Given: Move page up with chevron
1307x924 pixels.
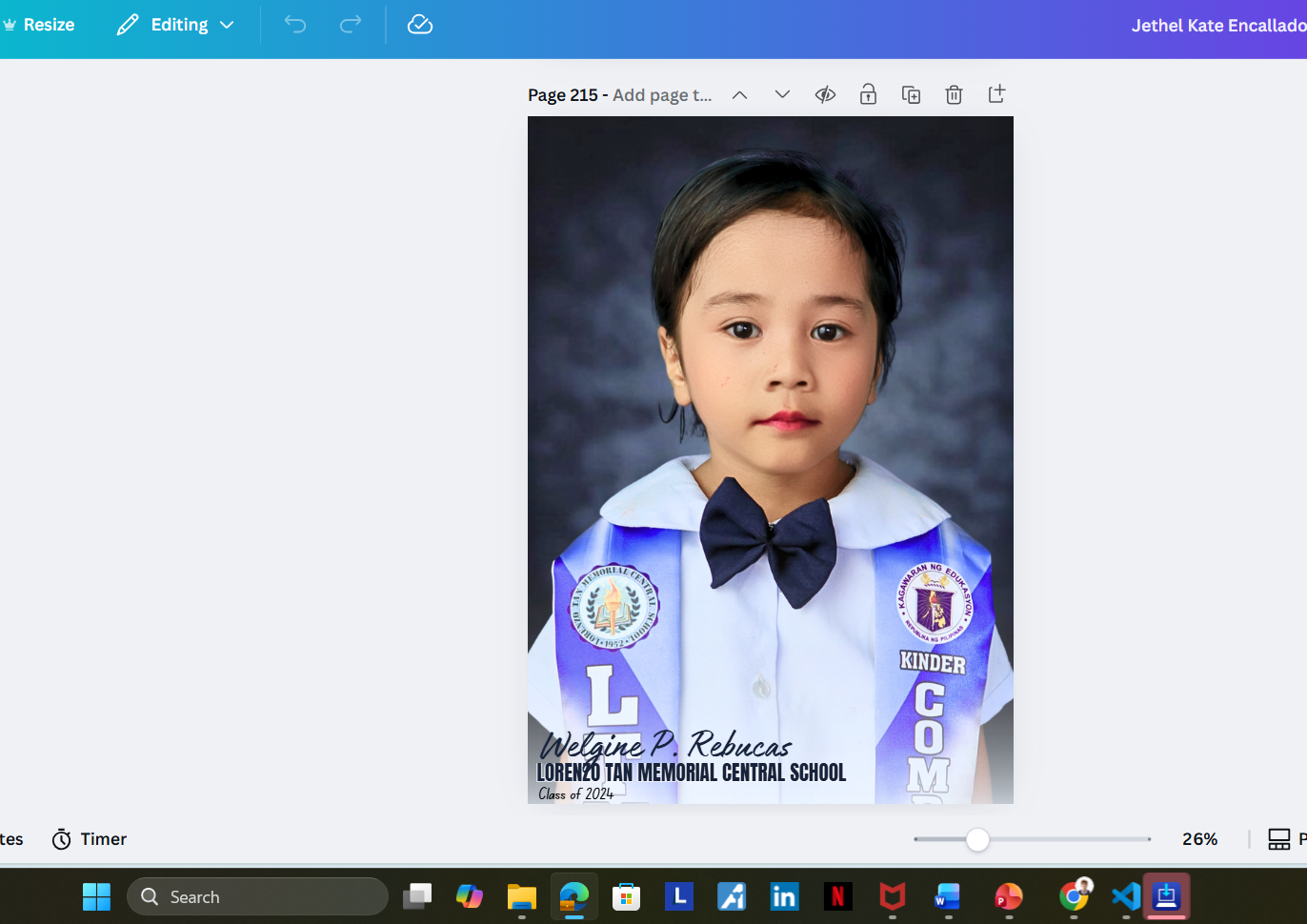Looking at the screenshot, I should coord(739,94).
